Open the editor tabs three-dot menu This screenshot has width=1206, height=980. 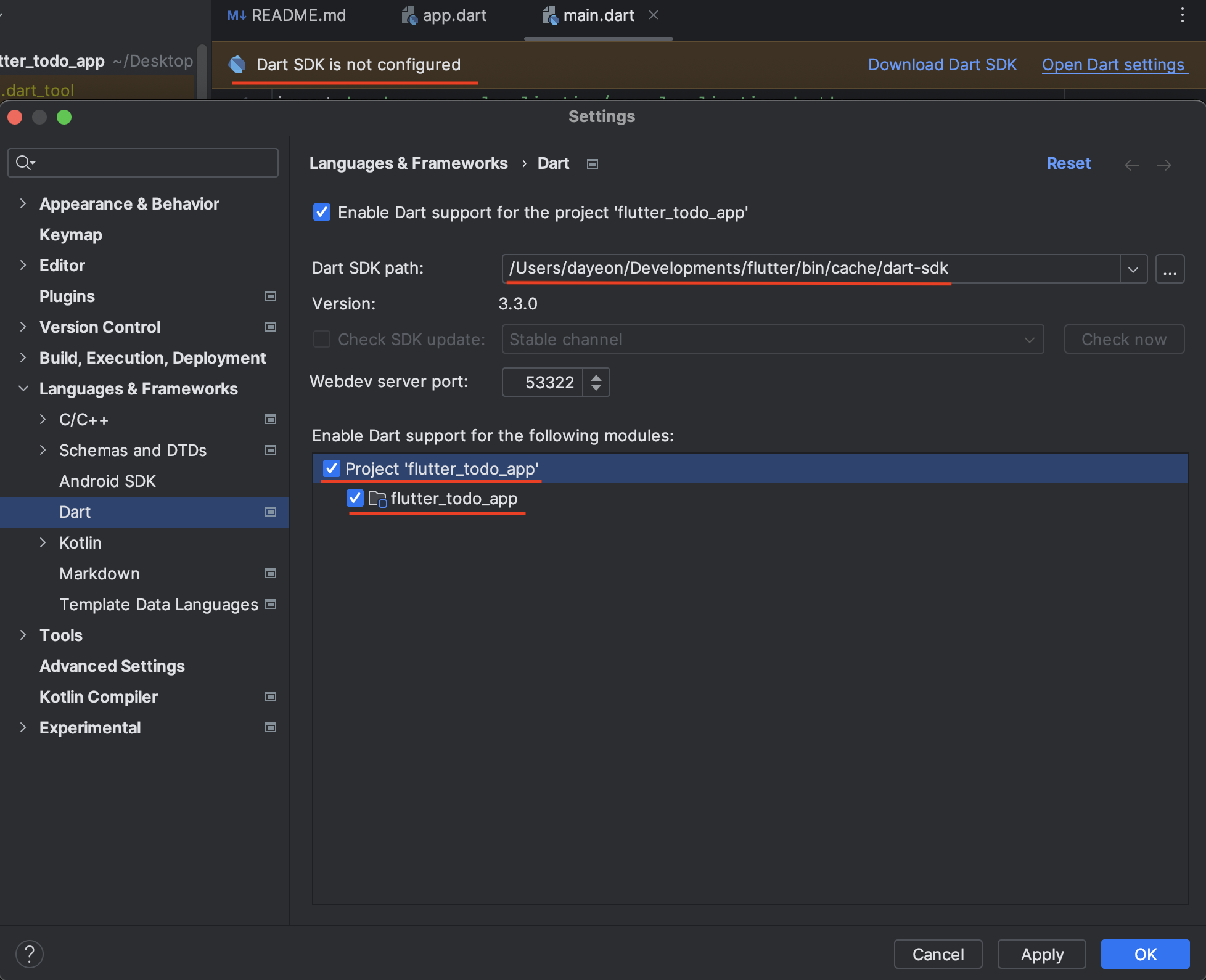click(1182, 15)
